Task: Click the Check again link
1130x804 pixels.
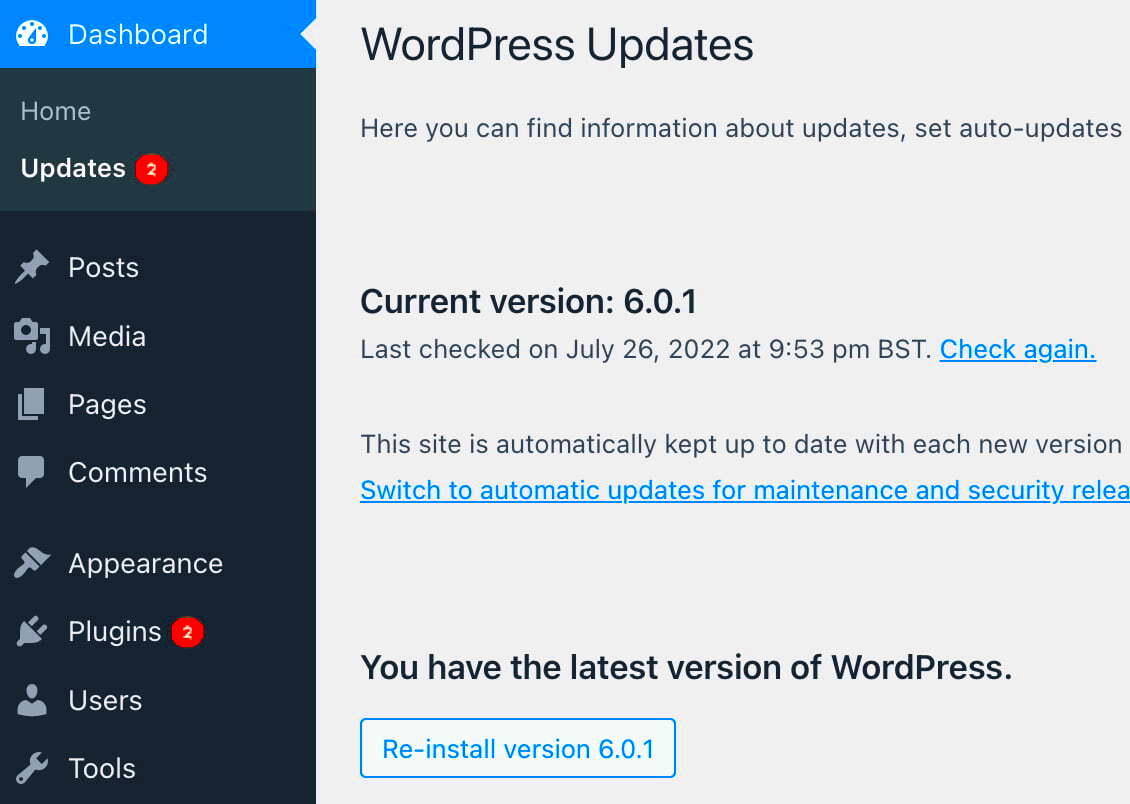Action: 1018,349
